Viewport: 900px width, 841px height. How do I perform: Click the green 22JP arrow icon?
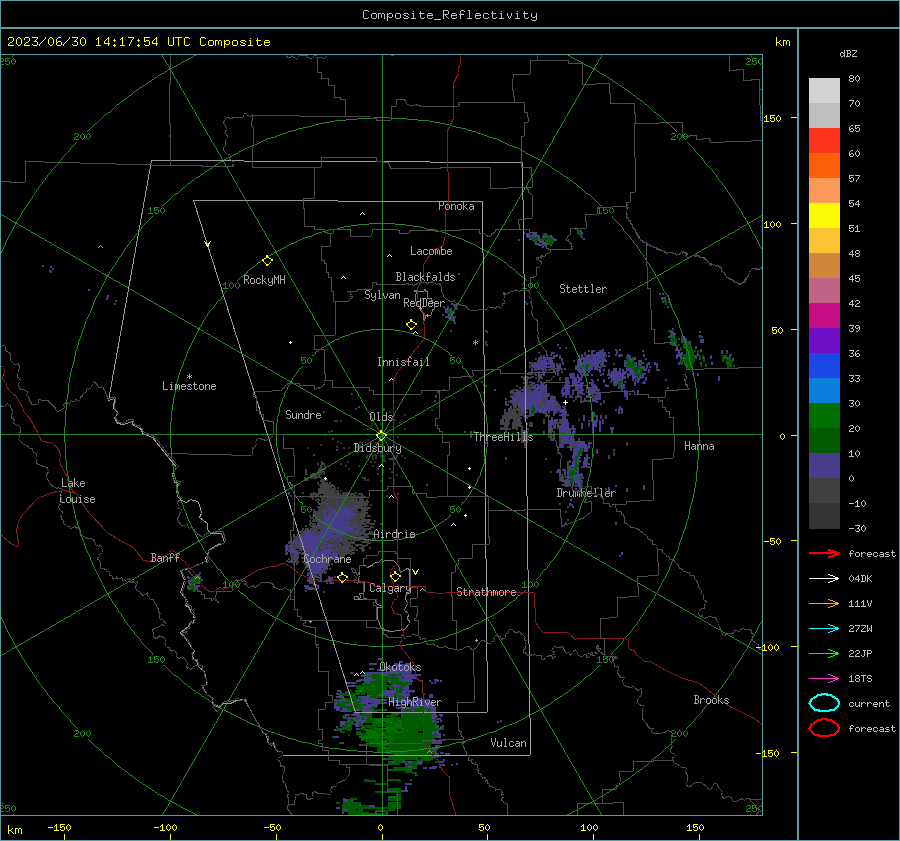tap(824, 653)
